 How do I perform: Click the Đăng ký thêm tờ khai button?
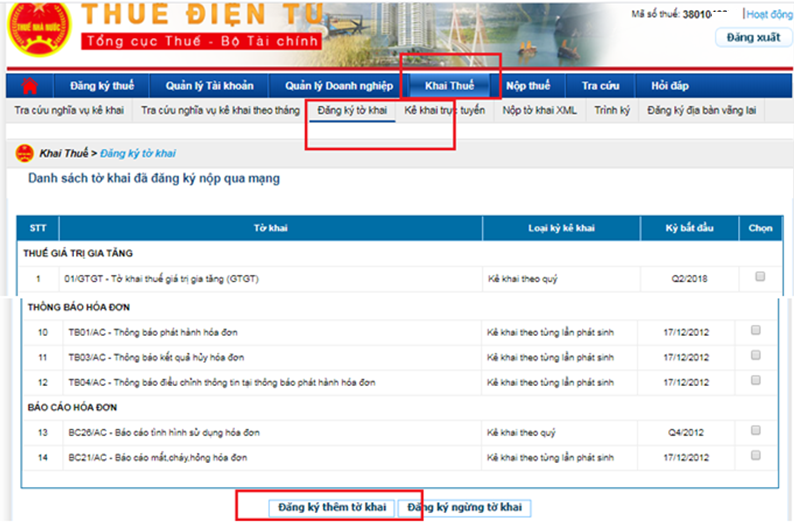click(333, 507)
